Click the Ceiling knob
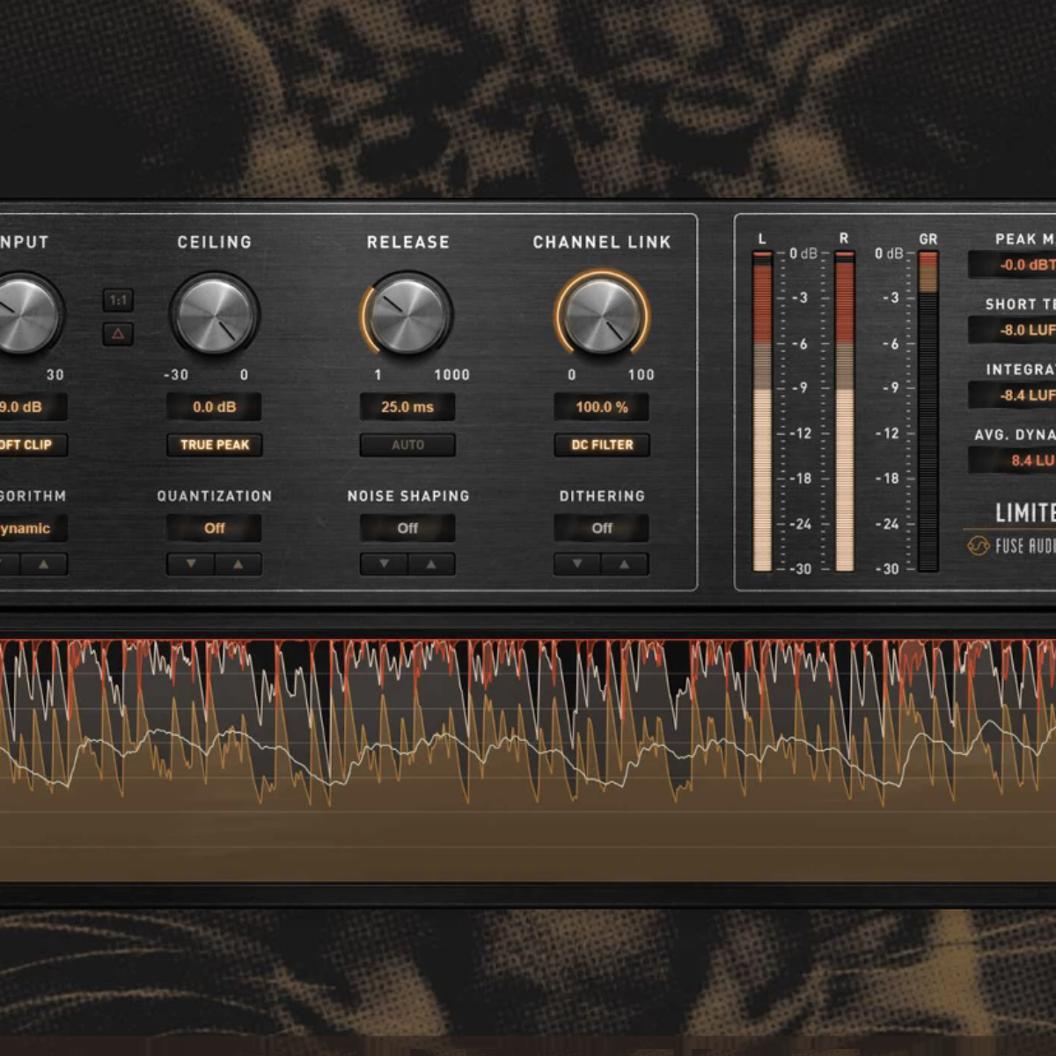 pyautogui.click(x=214, y=315)
